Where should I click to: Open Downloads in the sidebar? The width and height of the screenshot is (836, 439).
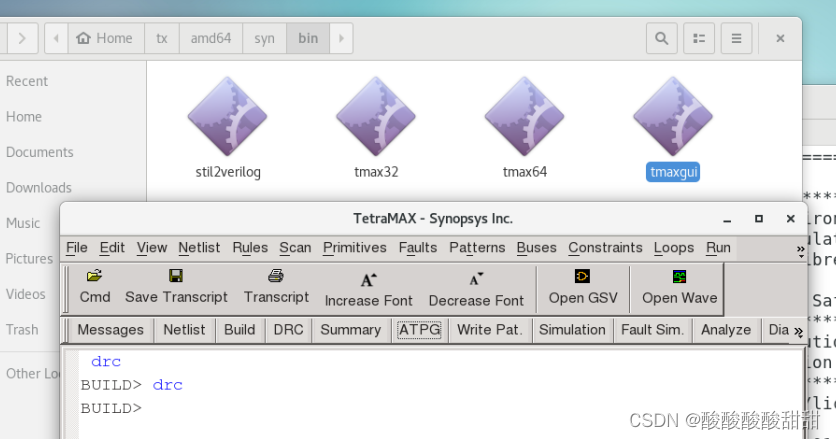(38, 188)
